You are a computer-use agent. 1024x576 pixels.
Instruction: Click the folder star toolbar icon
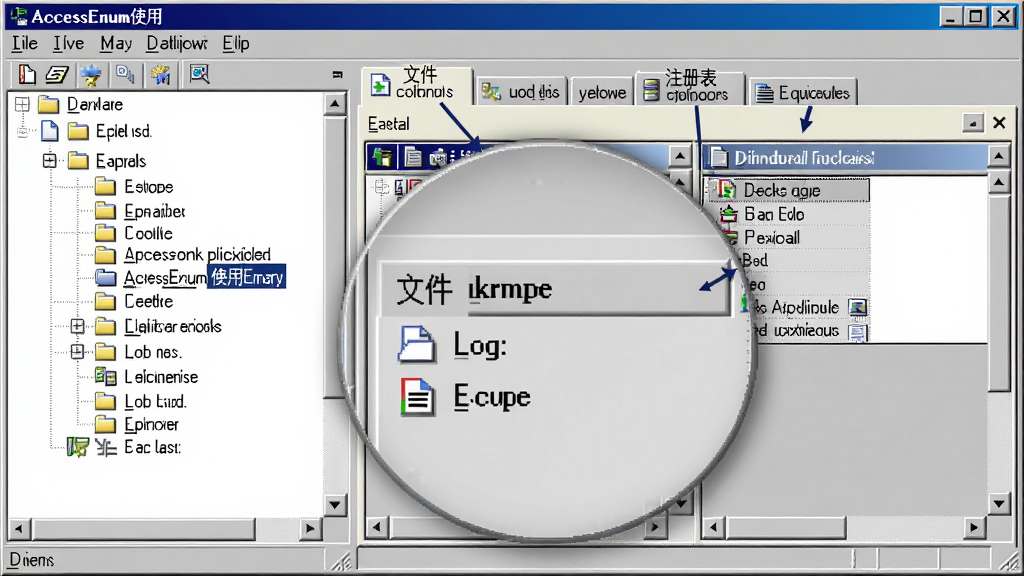160,74
